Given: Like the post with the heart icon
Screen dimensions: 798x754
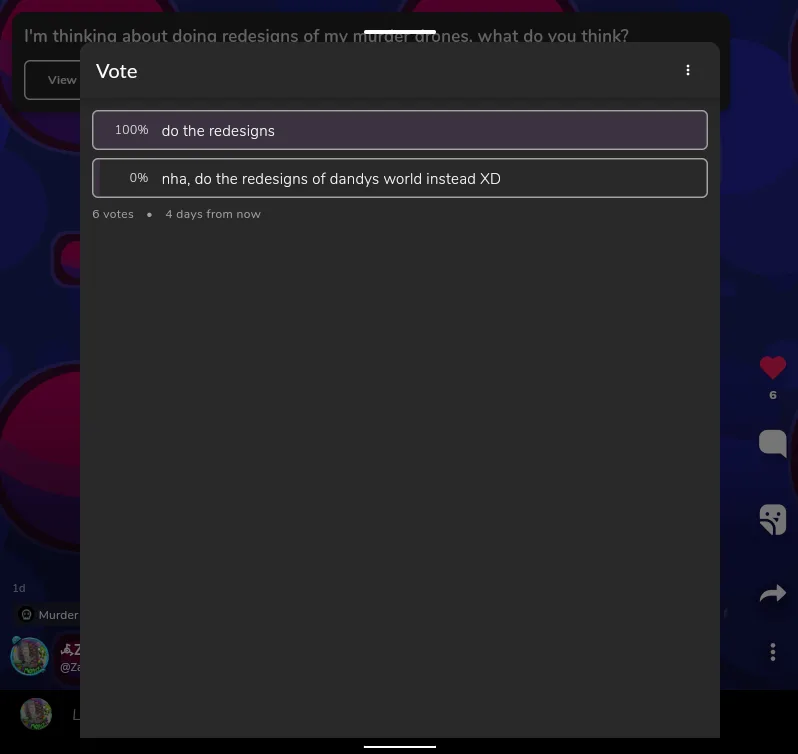Looking at the screenshot, I should [x=773, y=367].
